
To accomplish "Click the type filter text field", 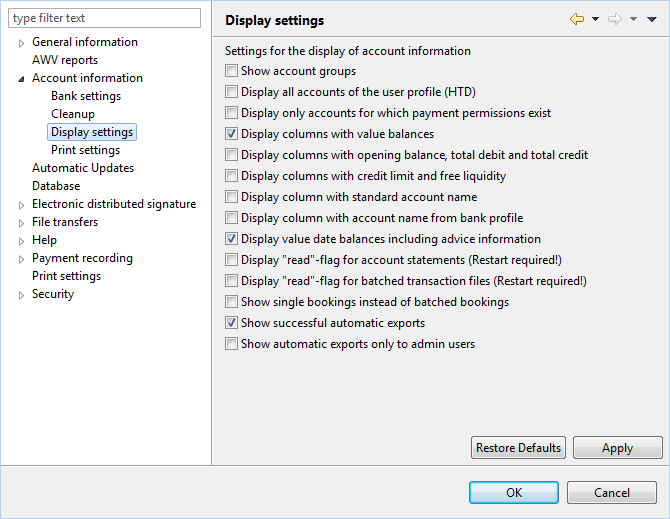I will click(x=104, y=18).
